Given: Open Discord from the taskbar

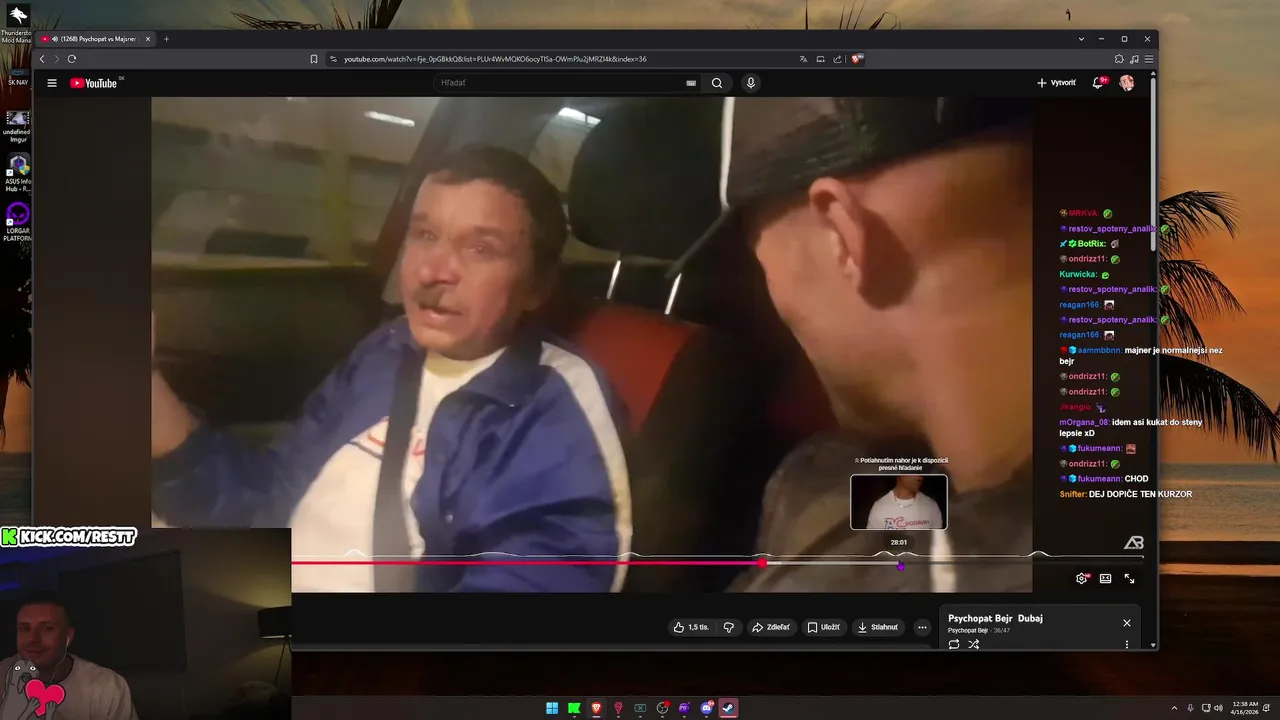Looking at the screenshot, I should 707,708.
